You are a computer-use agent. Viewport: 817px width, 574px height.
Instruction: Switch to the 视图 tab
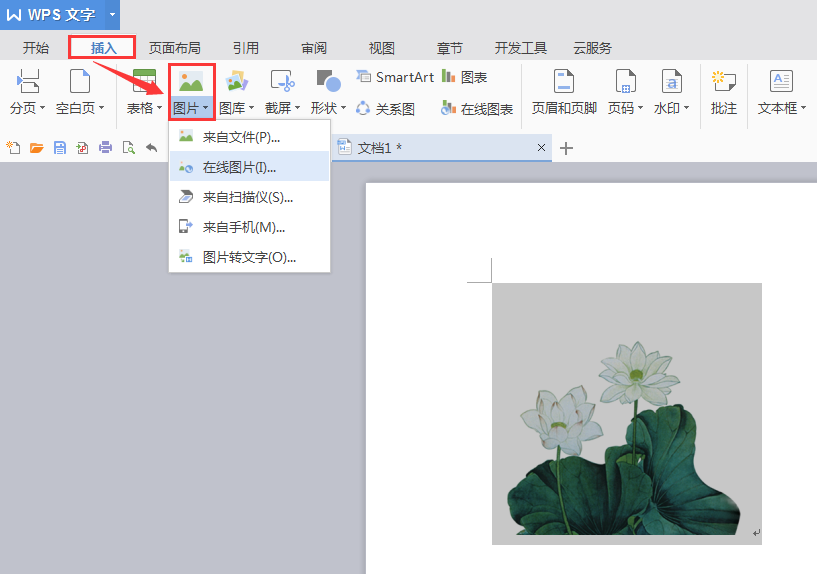pyautogui.click(x=382, y=48)
